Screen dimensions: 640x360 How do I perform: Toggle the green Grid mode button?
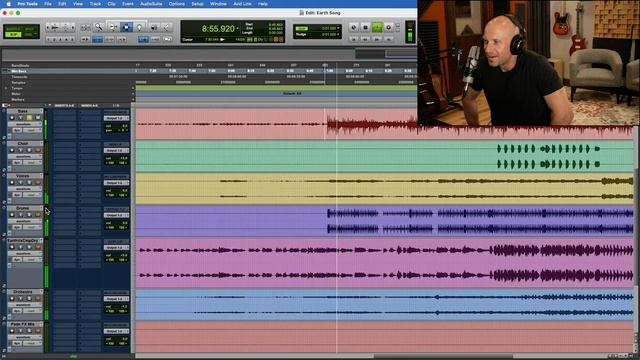click(302, 29)
